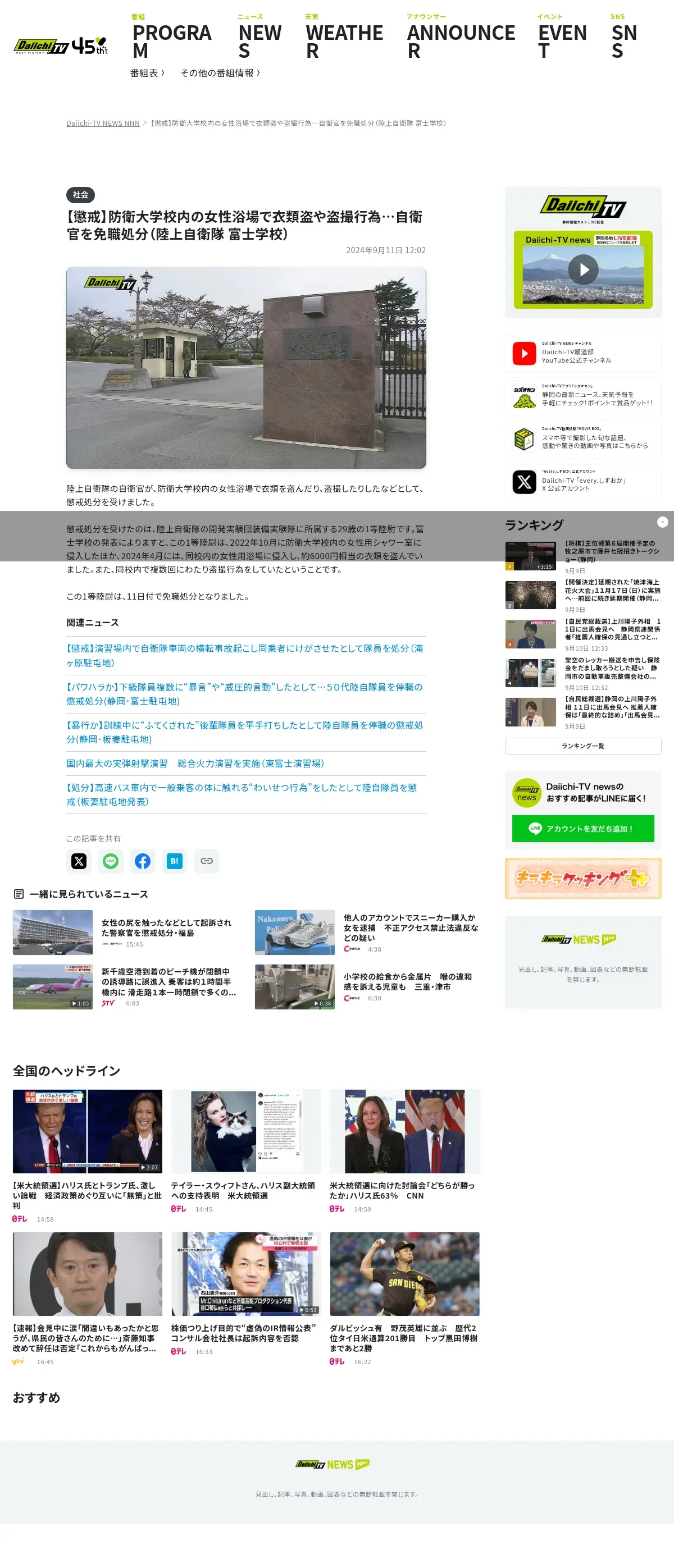The width and height of the screenshot is (674, 1568).
Task: Share via Hatena Bookmark icon
Action: [x=175, y=861]
